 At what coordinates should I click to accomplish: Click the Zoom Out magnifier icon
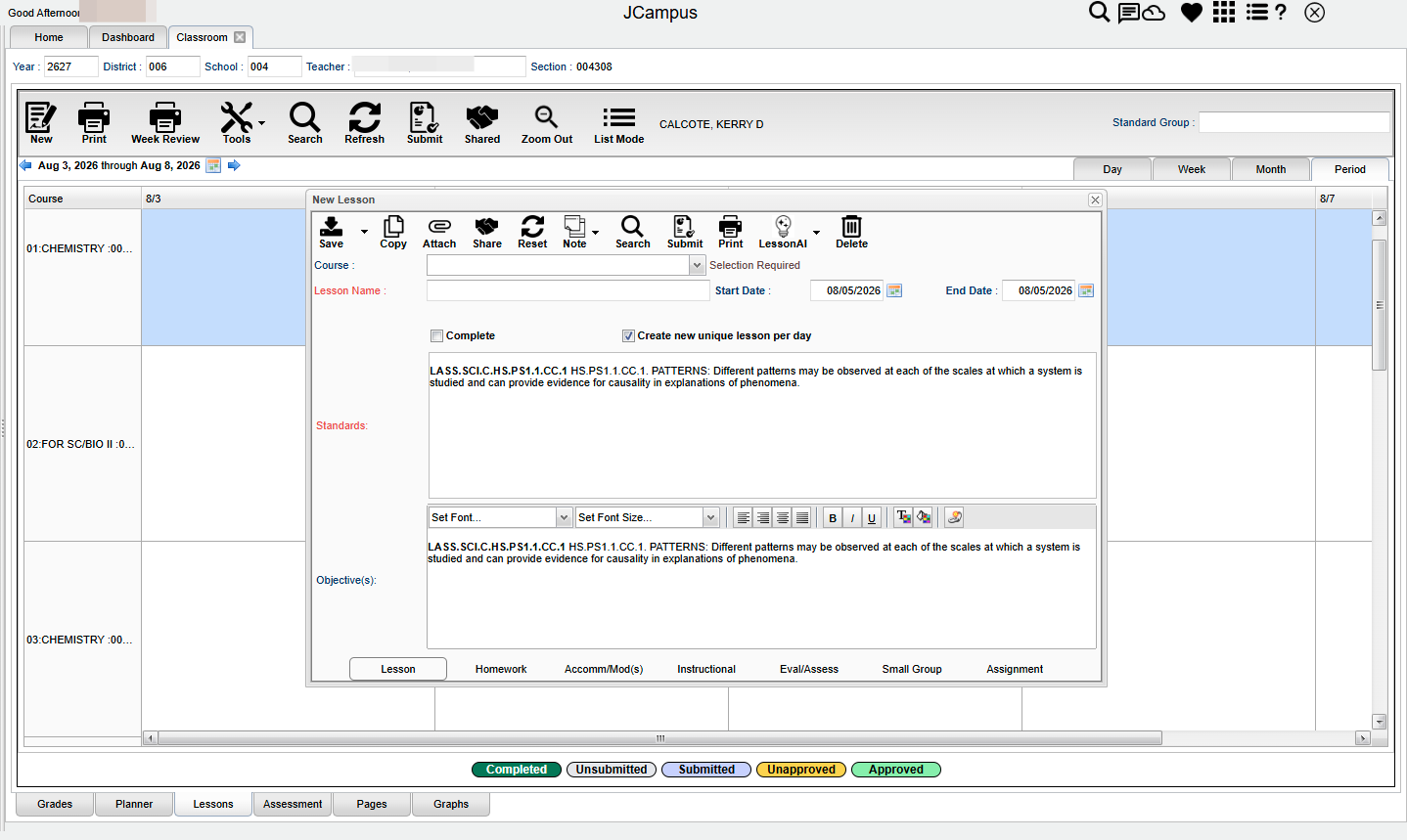coord(547,123)
